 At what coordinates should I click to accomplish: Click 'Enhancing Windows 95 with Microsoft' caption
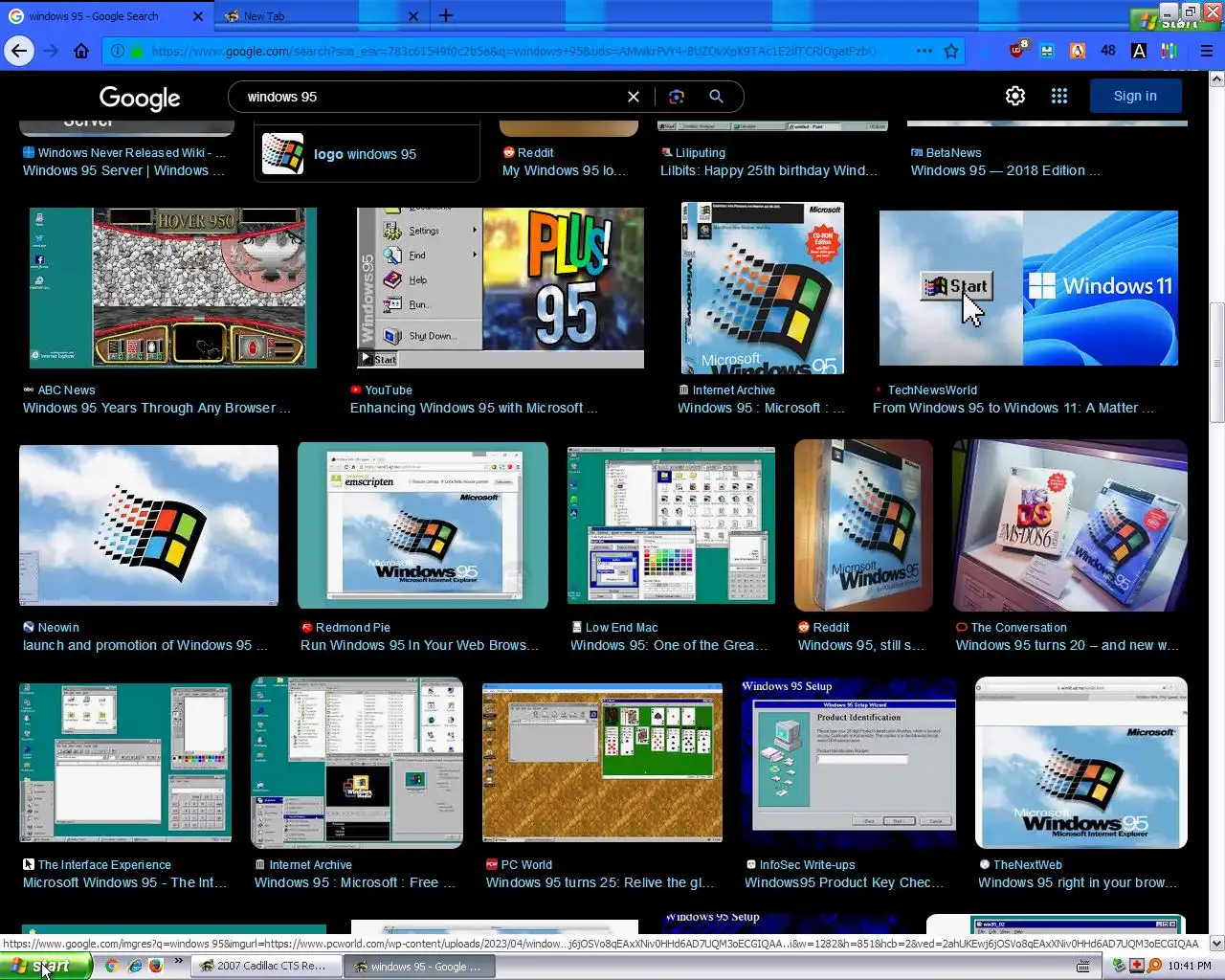click(x=474, y=408)
